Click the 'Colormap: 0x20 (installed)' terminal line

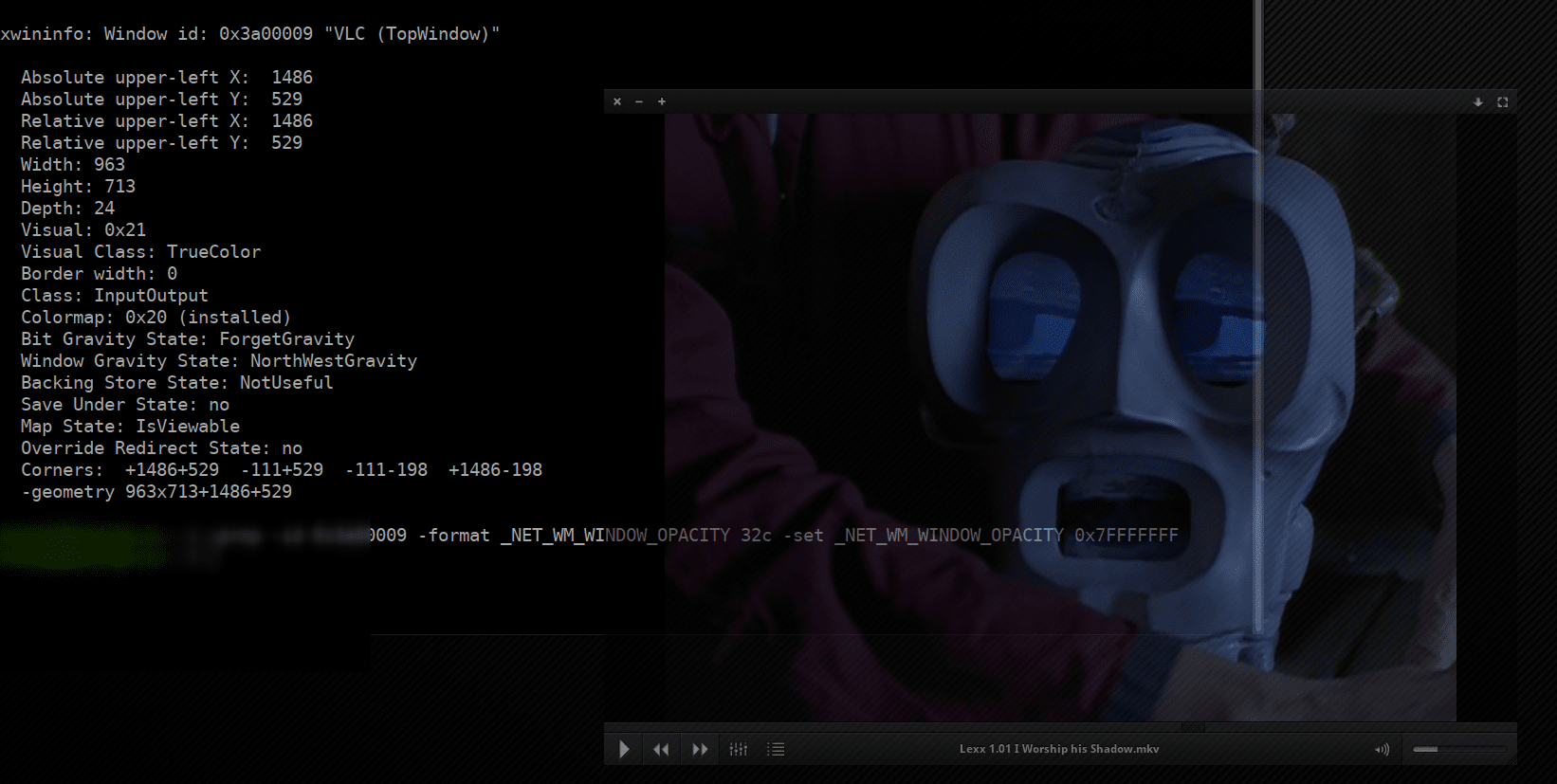point(156,318)
